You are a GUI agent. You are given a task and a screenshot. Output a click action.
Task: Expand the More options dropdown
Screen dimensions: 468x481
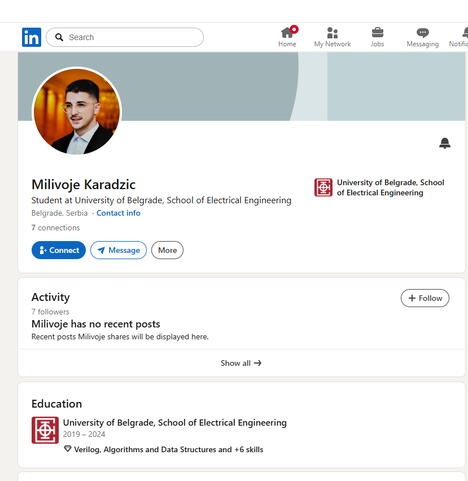pyautogui.click(x=167, y=250)
